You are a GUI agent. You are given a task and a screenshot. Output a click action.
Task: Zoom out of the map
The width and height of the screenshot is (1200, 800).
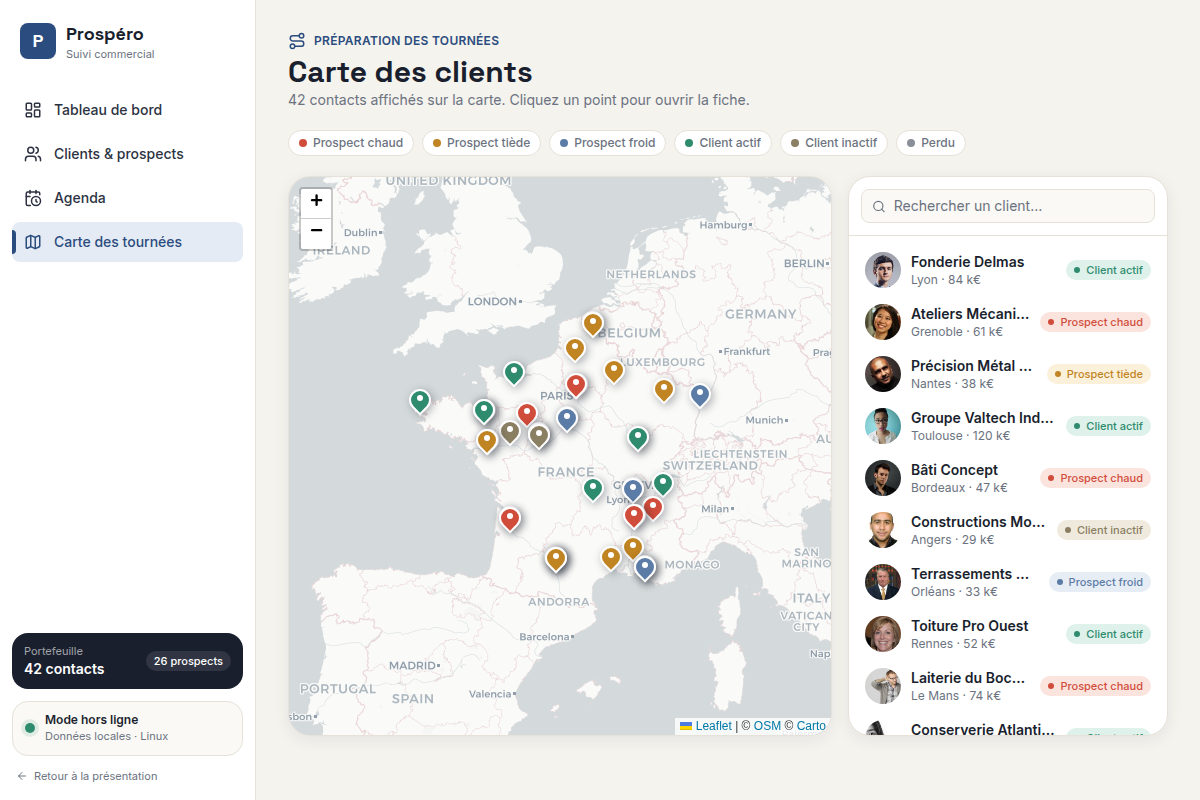(x=316, y=232)
